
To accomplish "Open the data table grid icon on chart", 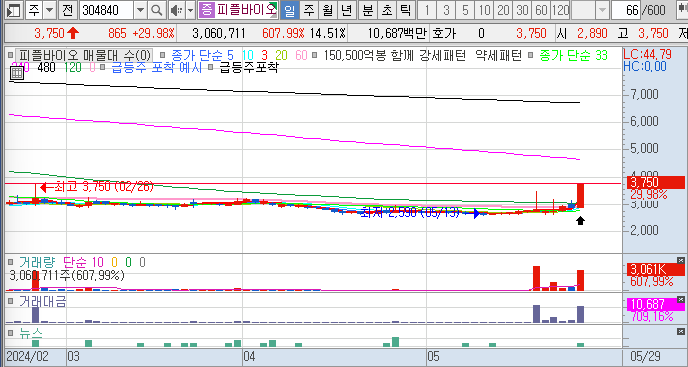I will [x=17, y=73].
